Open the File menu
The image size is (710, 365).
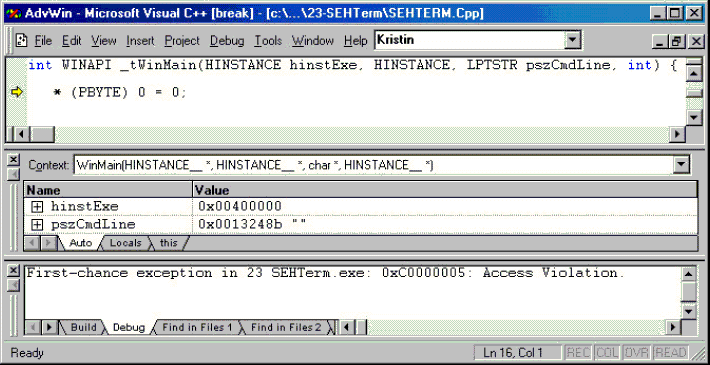(43, 41)
